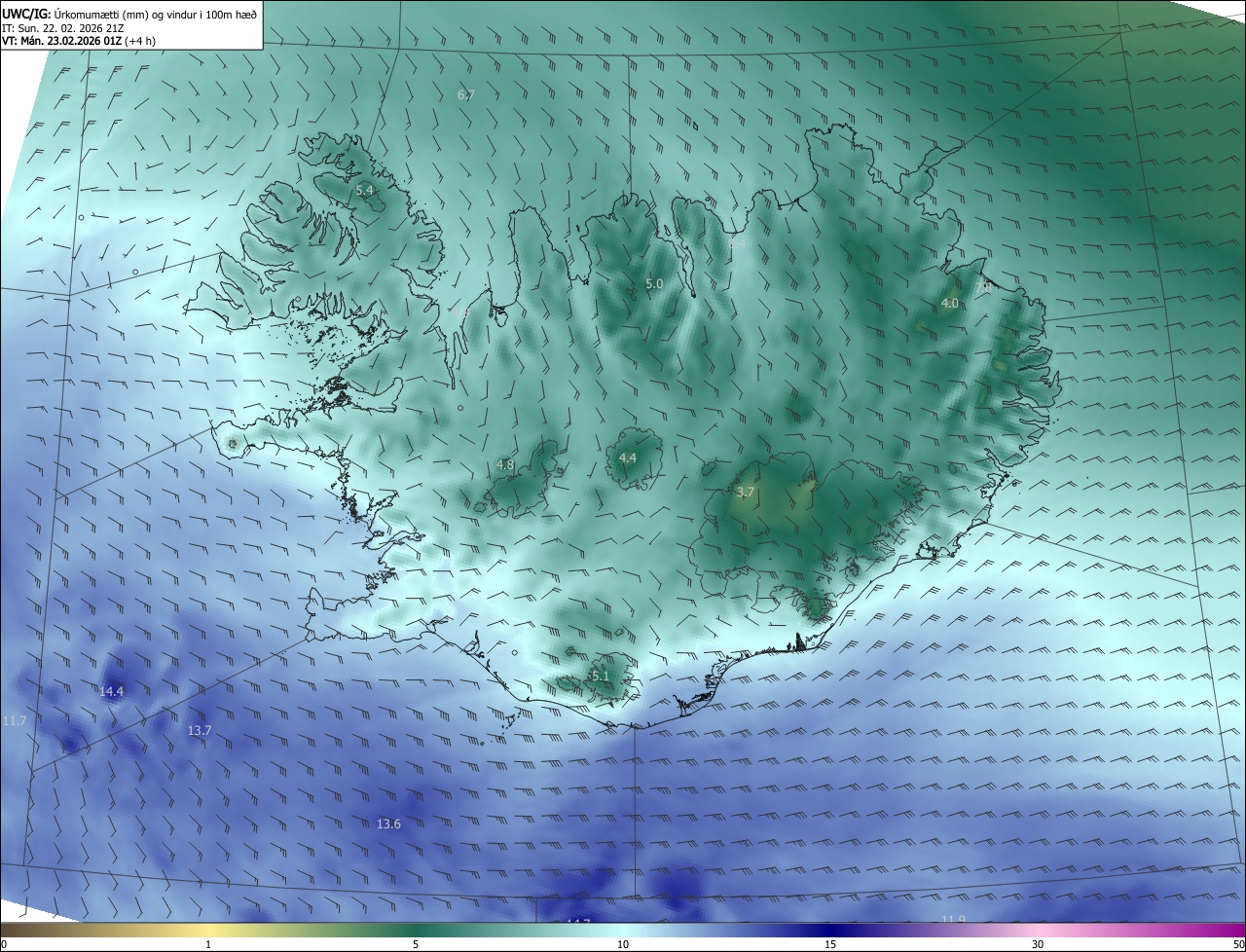Click the 13.6 value south of Iceland
This screenshot has height=952, width=1246.
pos(388,824)
